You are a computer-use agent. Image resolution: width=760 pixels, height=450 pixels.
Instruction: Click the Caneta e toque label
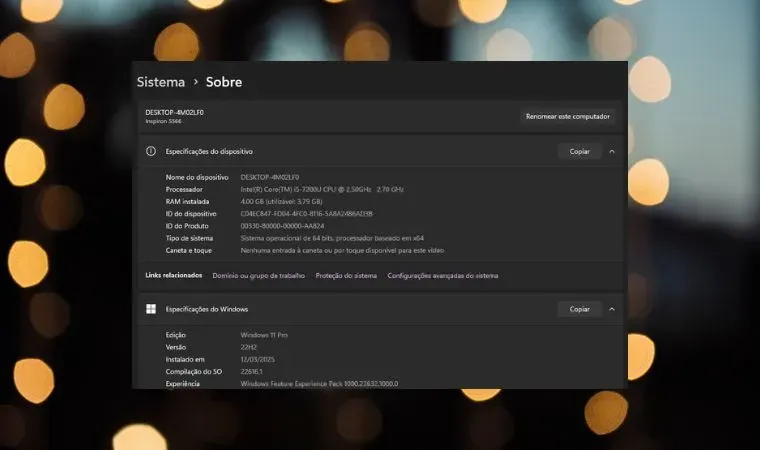tap(189, 250)
